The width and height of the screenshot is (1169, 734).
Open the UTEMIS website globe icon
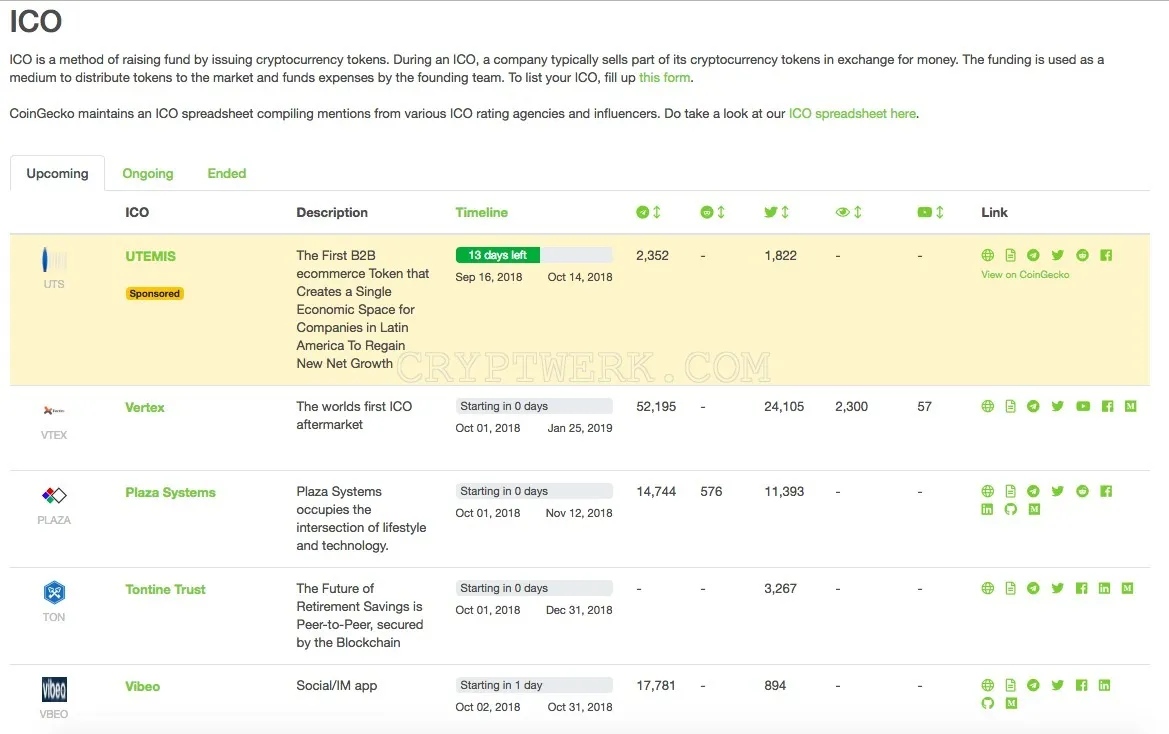987,256
